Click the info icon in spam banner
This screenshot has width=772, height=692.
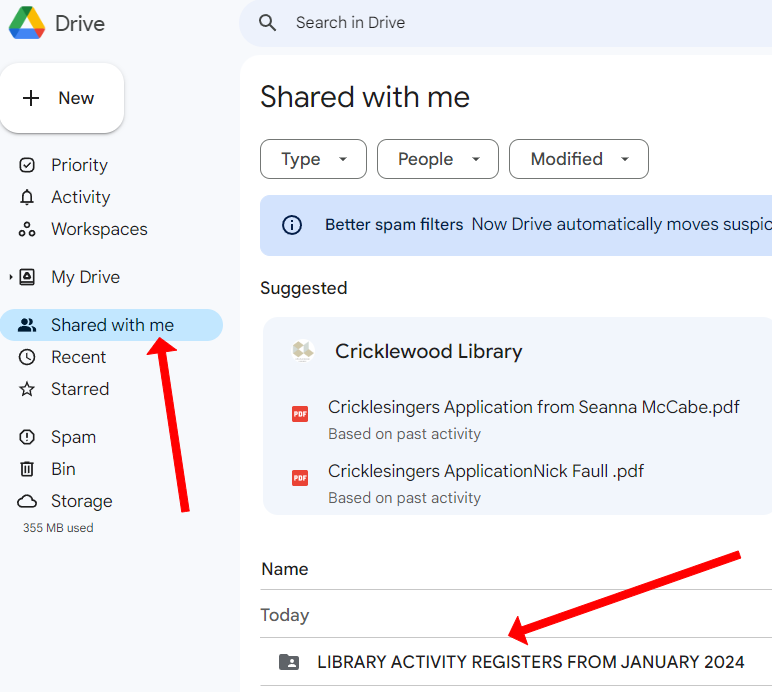(x=292, y=225)
